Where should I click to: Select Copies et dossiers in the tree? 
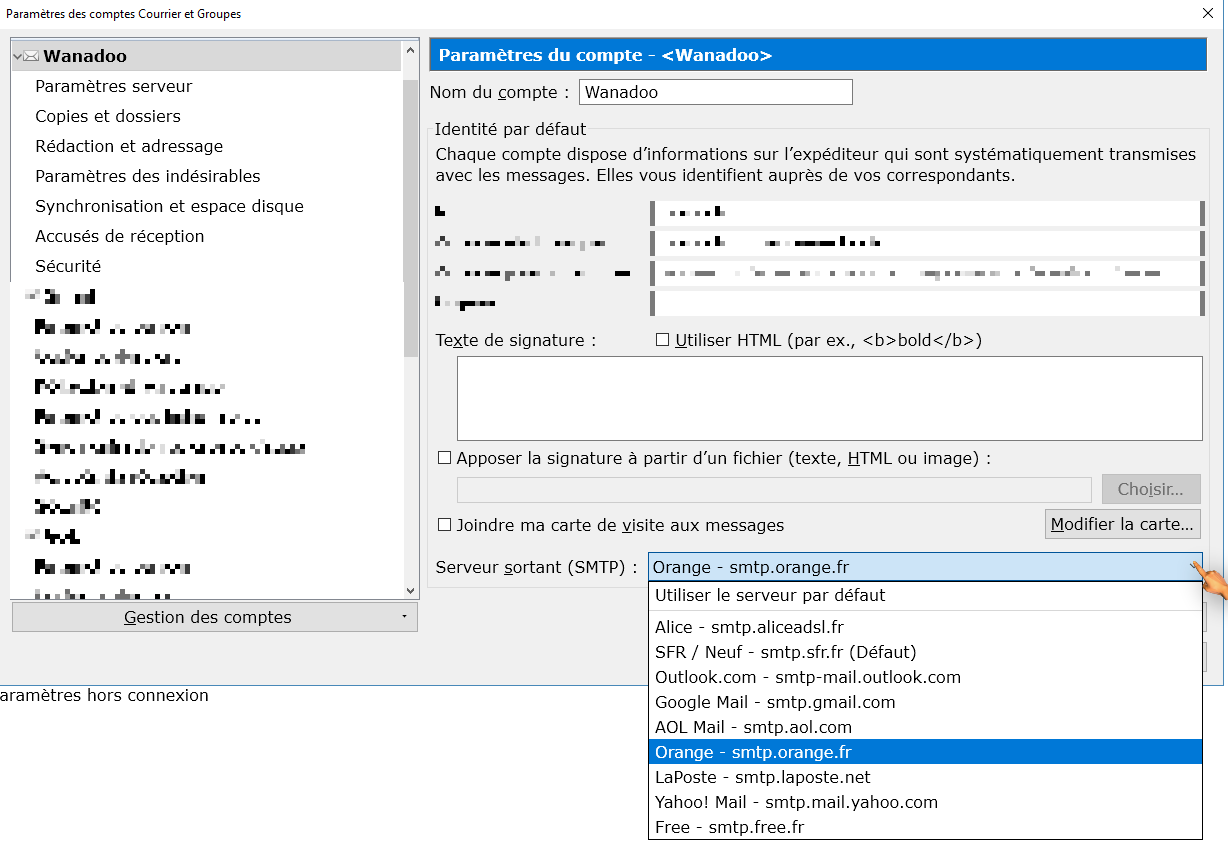pos(108,116)
